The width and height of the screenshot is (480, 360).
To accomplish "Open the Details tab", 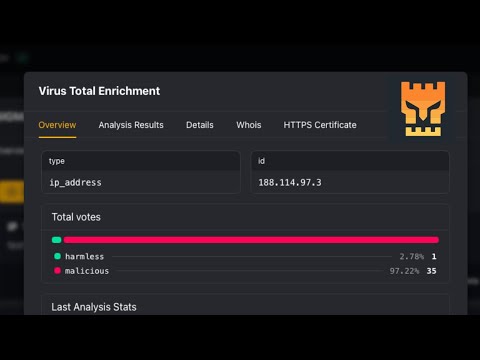I will coord(200,125).
